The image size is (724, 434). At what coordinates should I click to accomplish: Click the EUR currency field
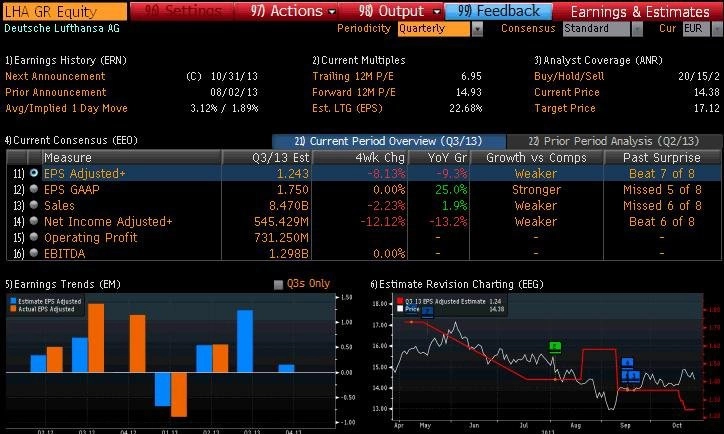coord(696,29)
